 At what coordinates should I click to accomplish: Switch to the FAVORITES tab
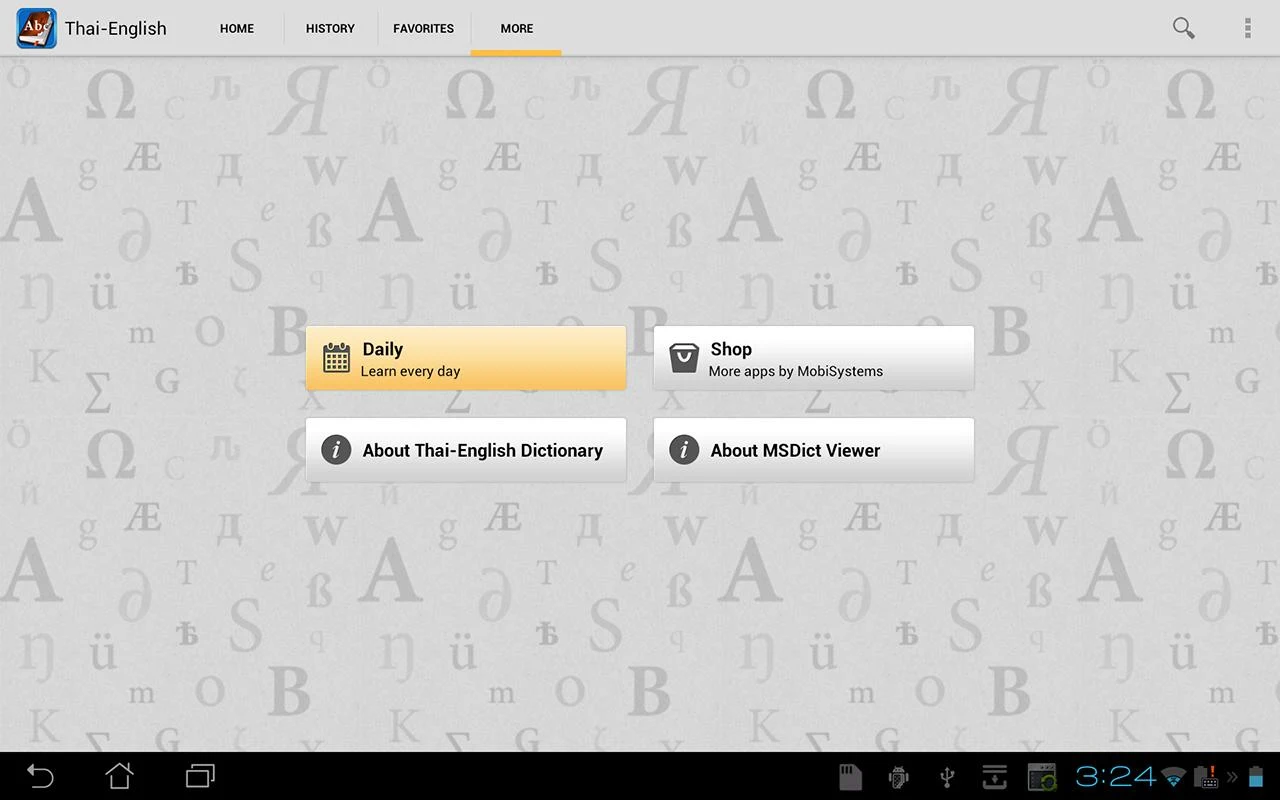click(423, 28)
